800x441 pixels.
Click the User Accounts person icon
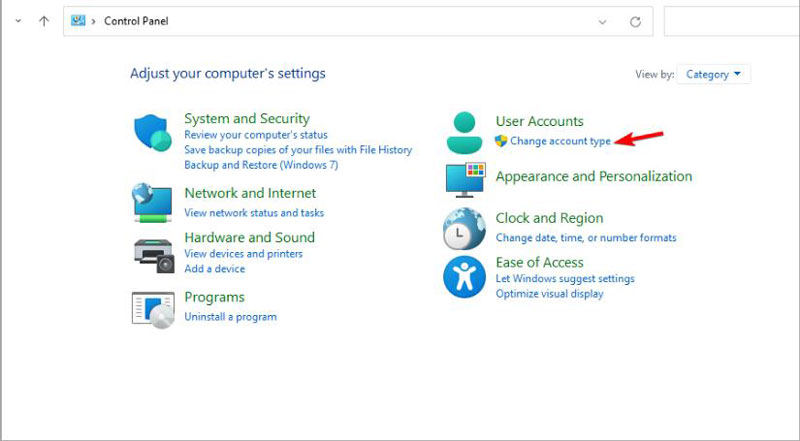(464, 133)
